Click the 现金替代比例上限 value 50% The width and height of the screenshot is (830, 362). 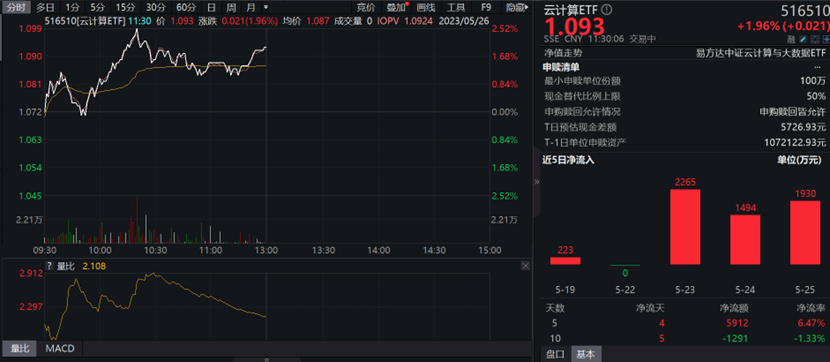[817, 96]
